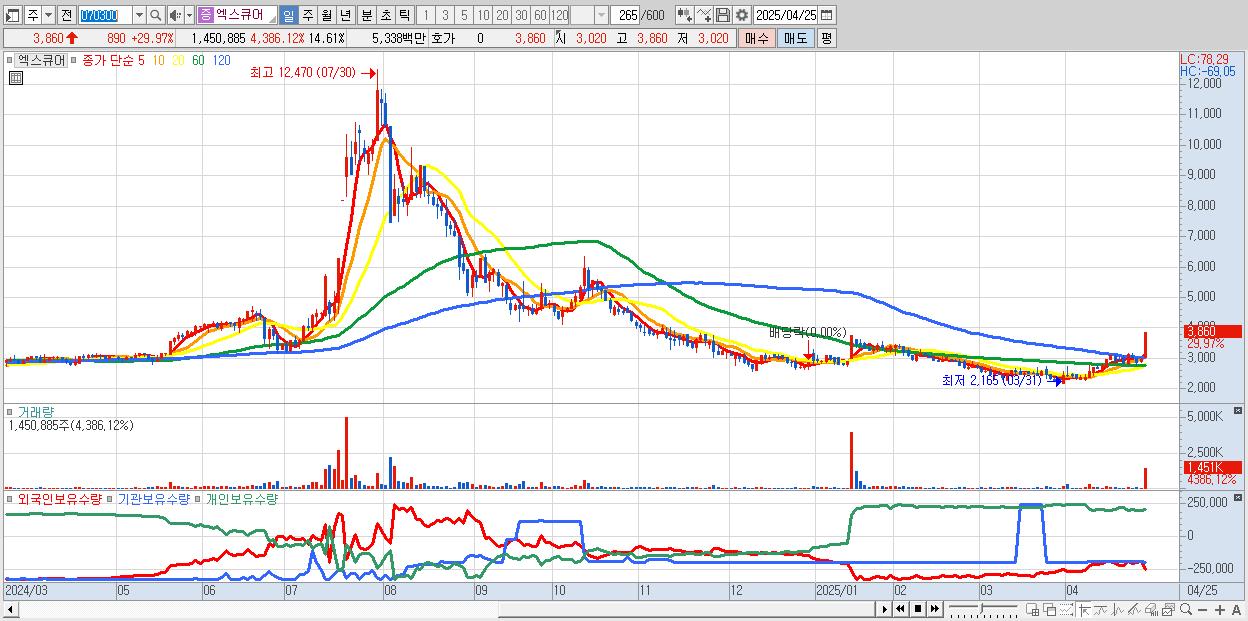Focus the stock code field 070300
The height and width of the screenshot is (621, 1248).
105,16
